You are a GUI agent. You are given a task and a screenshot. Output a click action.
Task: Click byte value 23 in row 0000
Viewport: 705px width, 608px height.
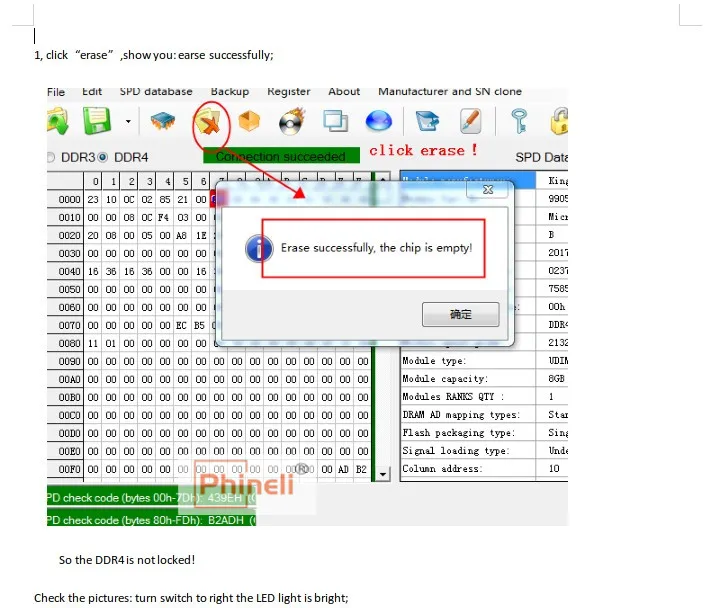(93, 199)
